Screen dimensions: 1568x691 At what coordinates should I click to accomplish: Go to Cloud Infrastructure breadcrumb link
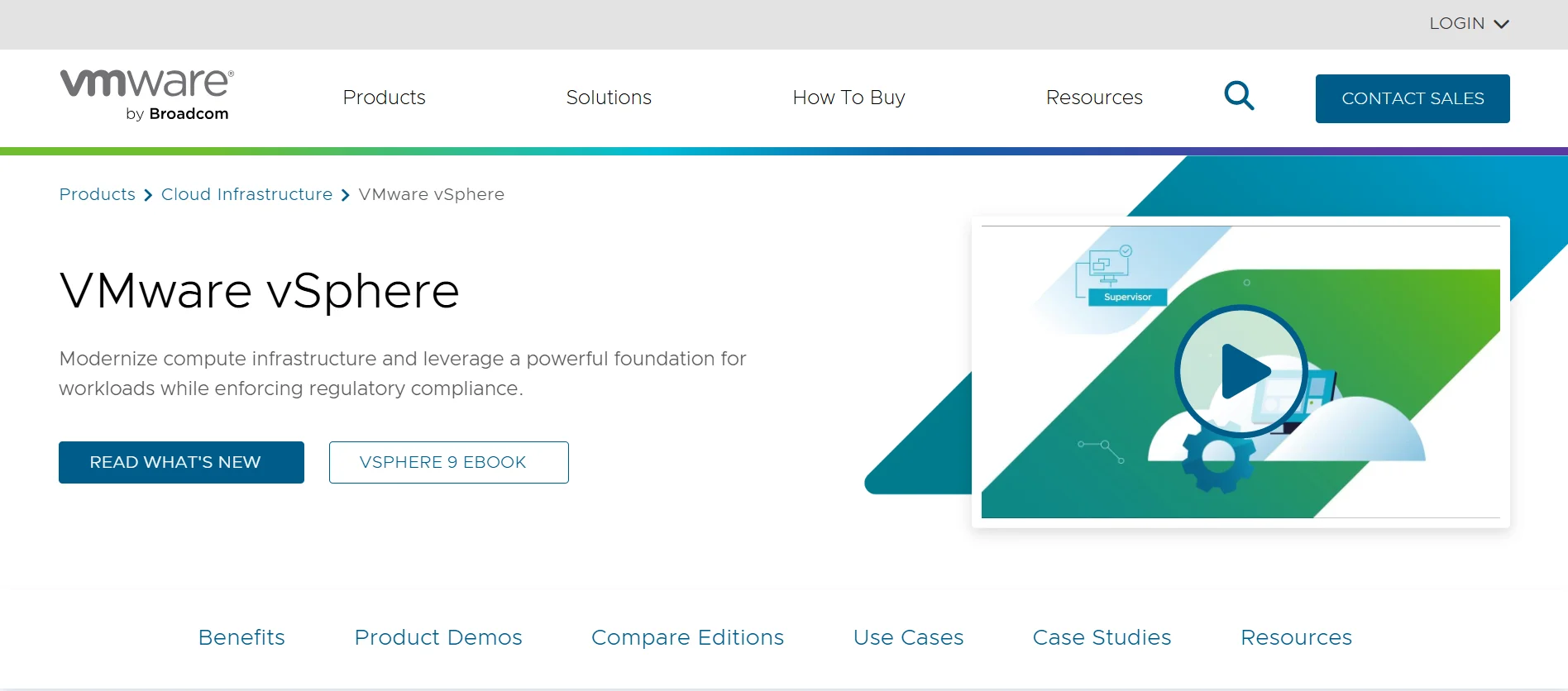[246, 194]
